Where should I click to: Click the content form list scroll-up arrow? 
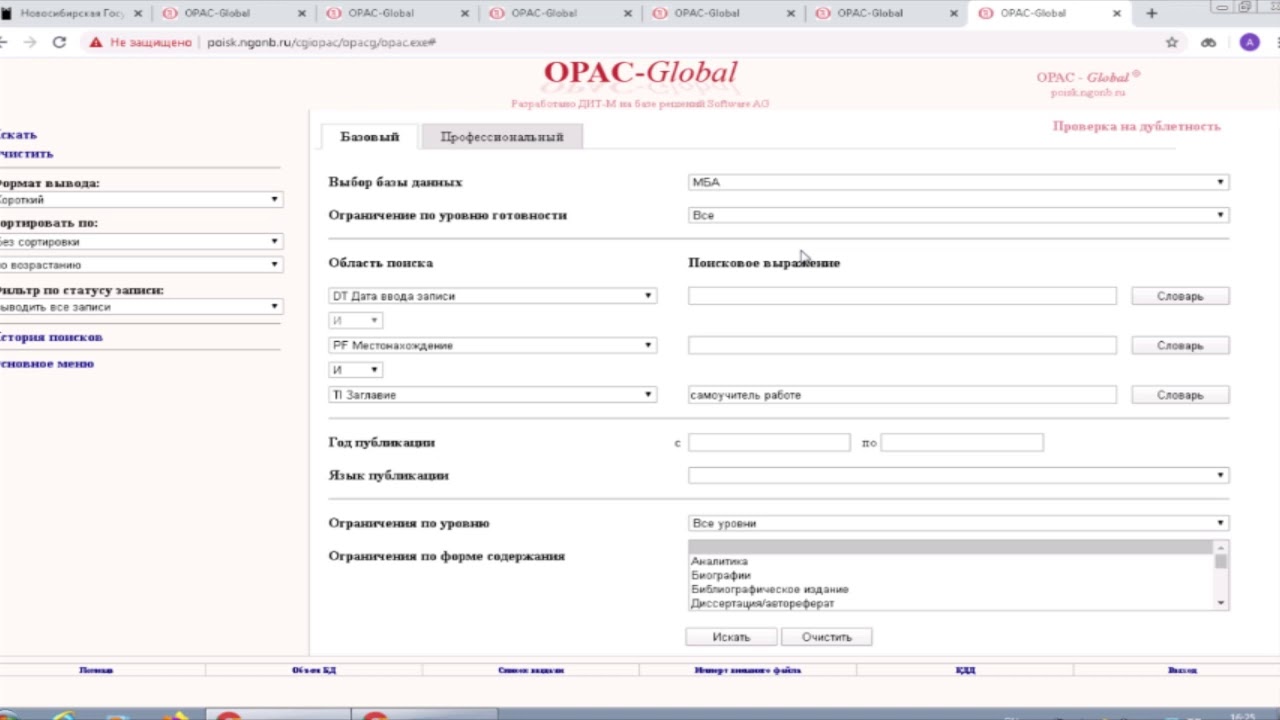tap(1221, 547)
